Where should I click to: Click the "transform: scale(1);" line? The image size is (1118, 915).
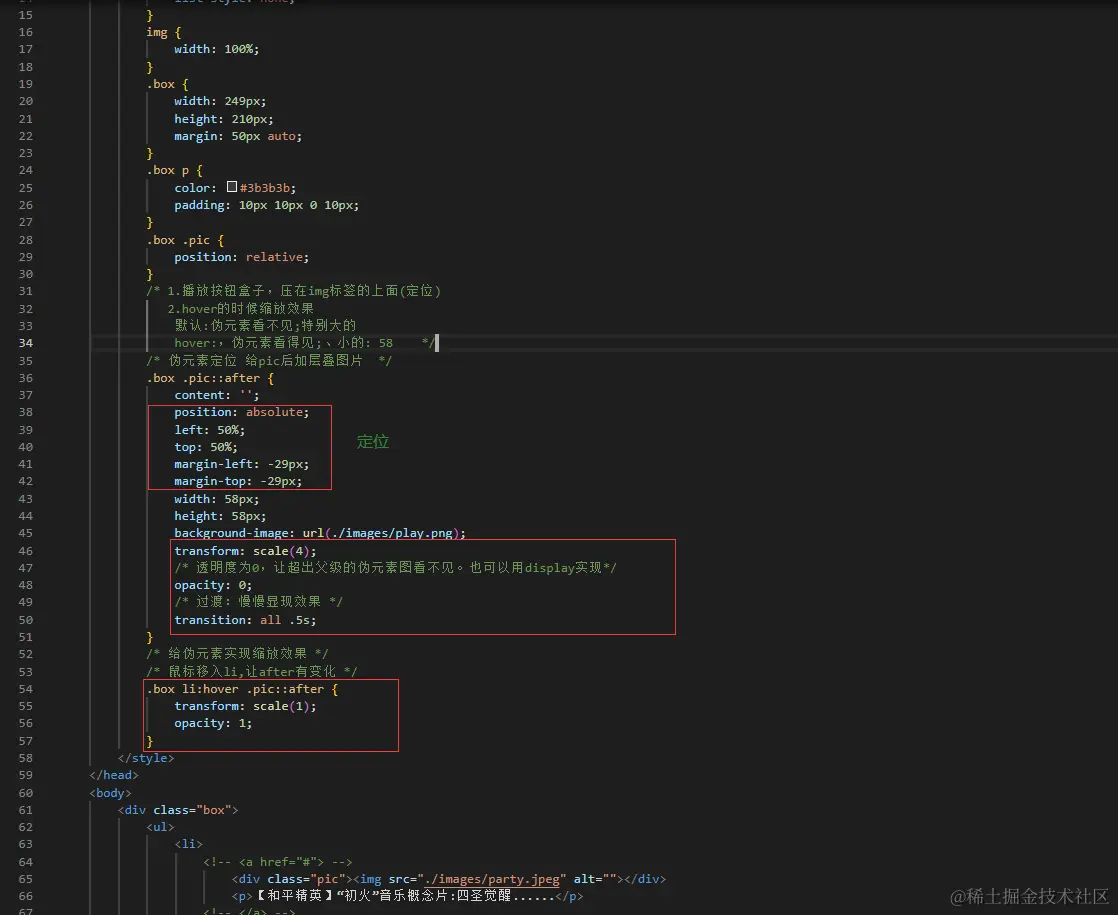[x=245, y=706]
